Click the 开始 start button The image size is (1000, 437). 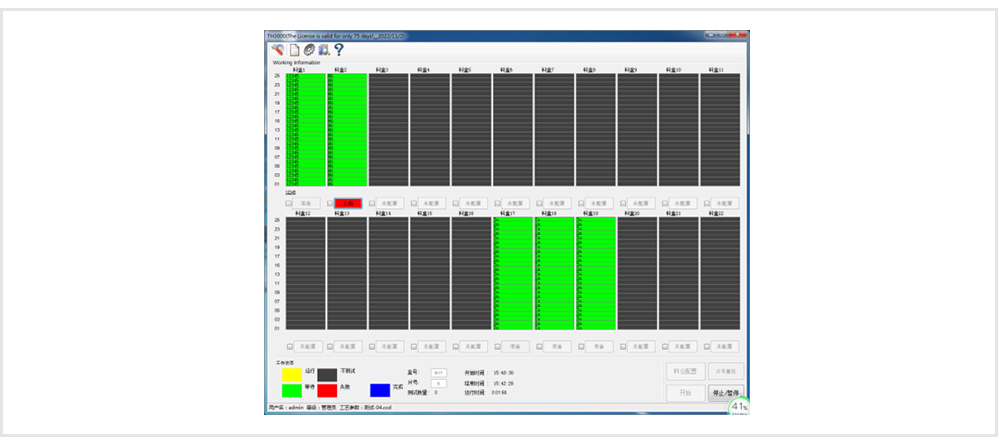tap(685, 393)
